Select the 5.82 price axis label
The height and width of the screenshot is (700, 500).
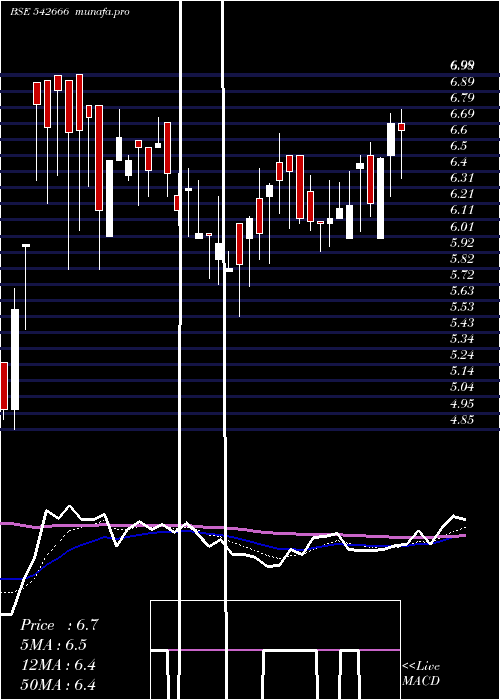pyautogui.click(x=462, y=258)
